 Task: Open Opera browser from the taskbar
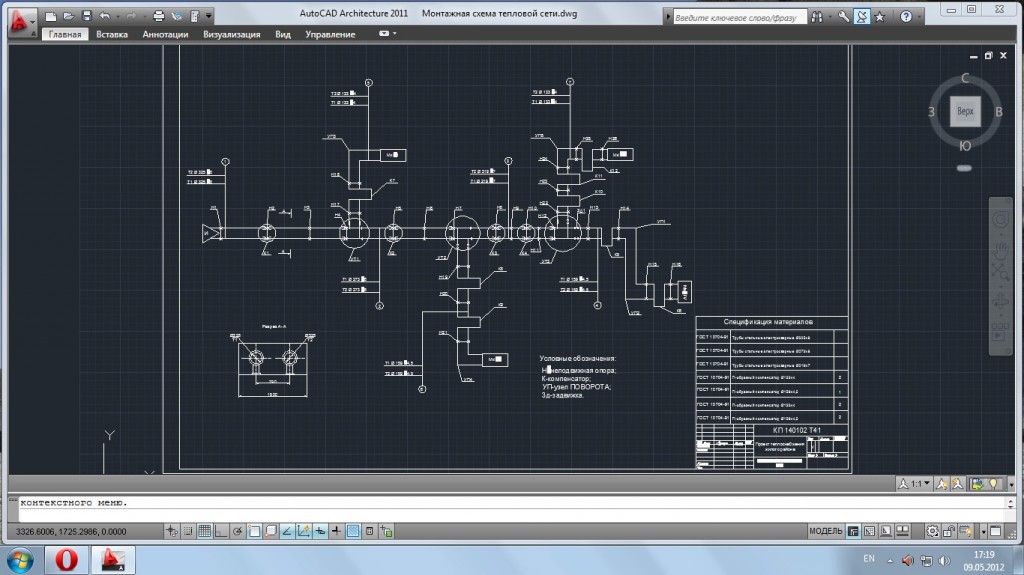click(66, 559)
